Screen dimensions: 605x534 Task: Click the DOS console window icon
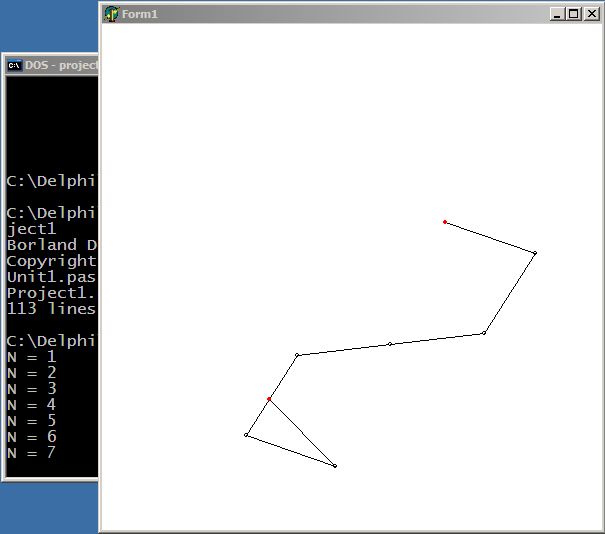(15, 65)
